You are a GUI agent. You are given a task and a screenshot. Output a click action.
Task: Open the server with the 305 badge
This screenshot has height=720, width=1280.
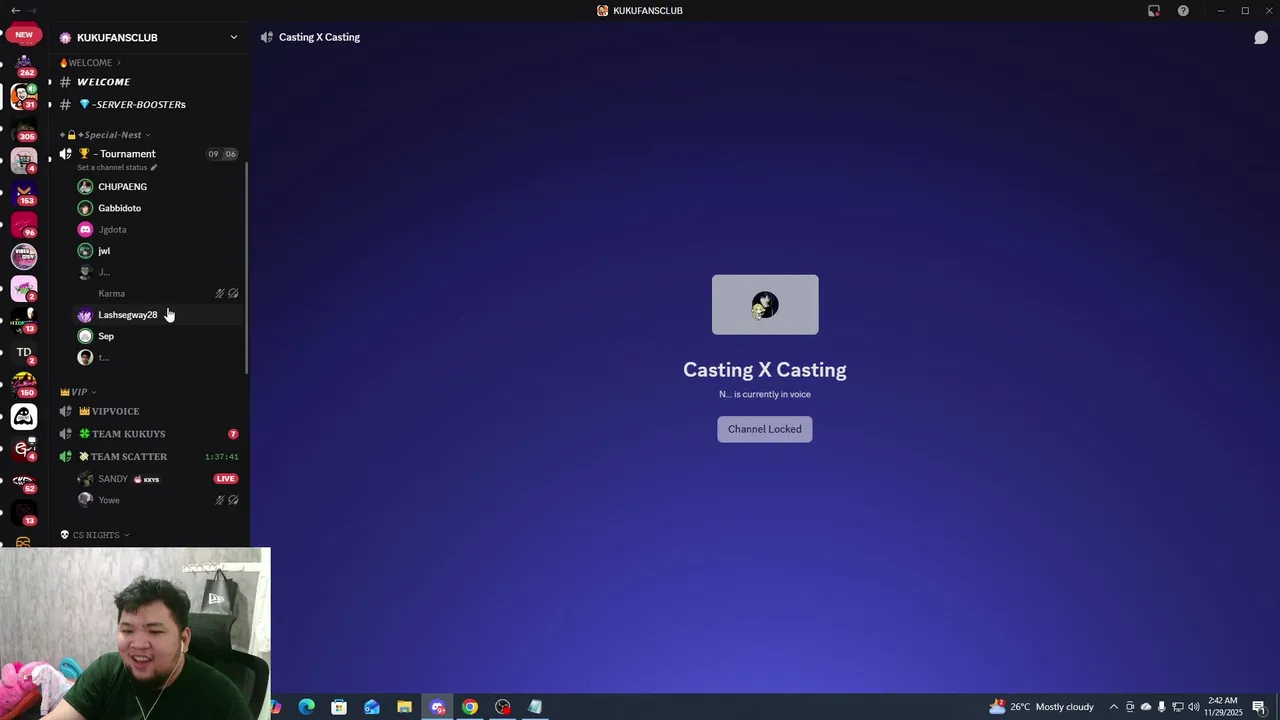pos(24,129)
